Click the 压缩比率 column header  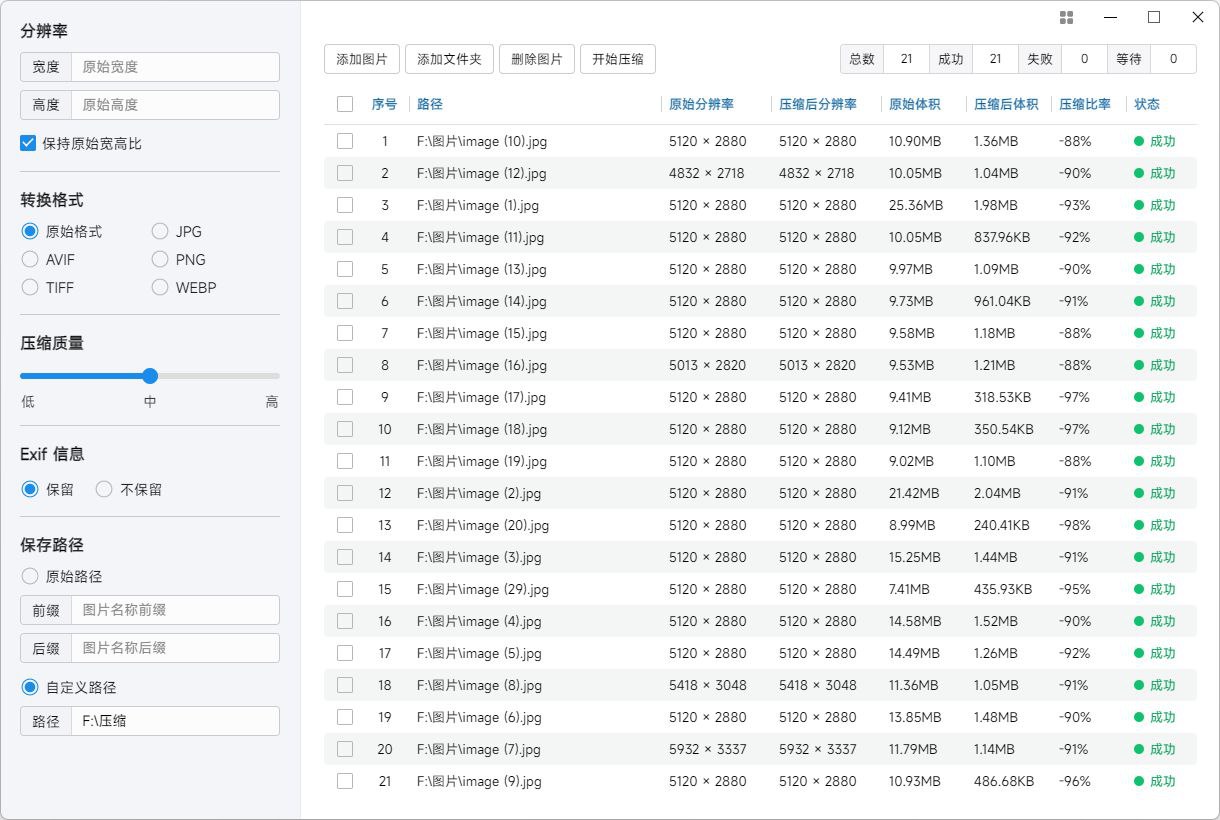click(x=1084, y=104)
